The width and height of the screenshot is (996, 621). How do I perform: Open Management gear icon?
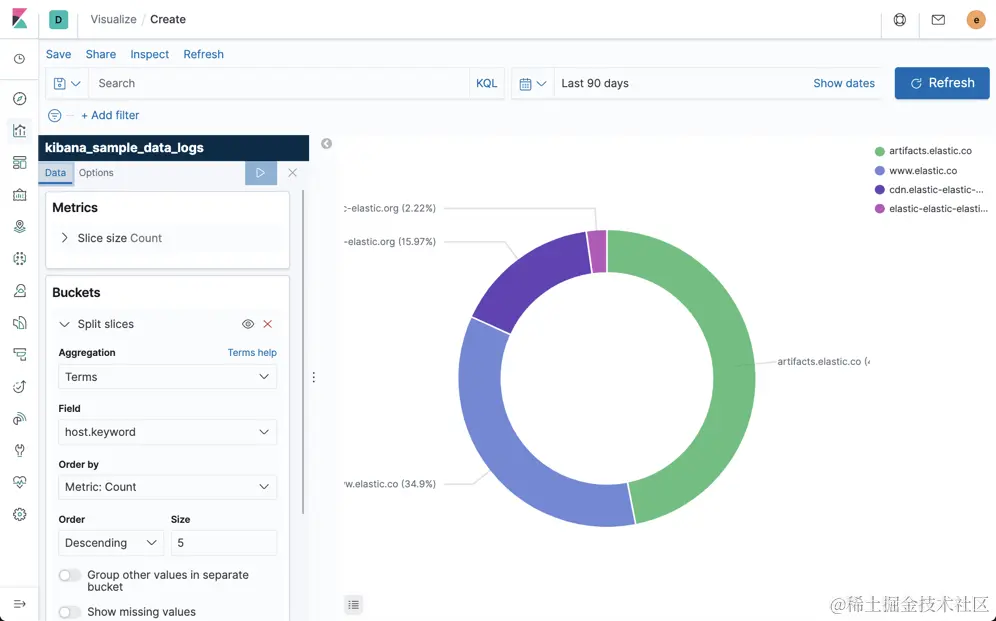coord(20,514)
